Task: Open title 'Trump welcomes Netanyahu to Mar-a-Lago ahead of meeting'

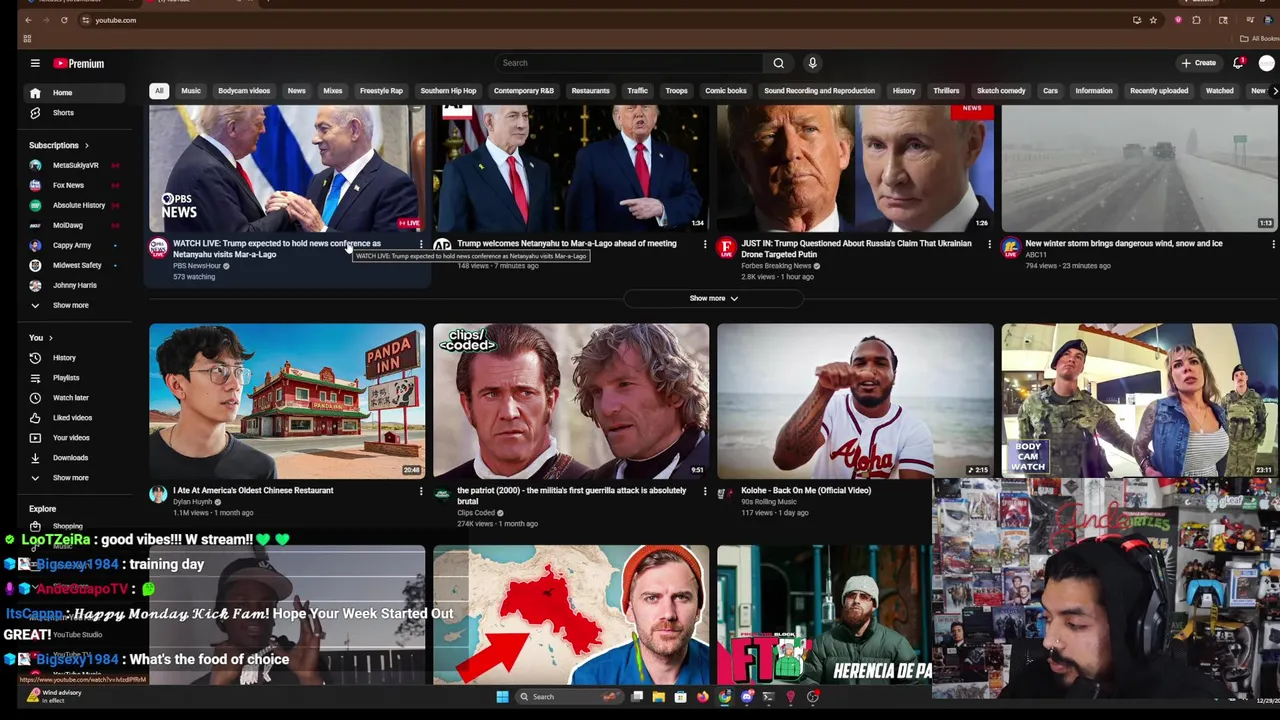Action: (x=566, y=243)
